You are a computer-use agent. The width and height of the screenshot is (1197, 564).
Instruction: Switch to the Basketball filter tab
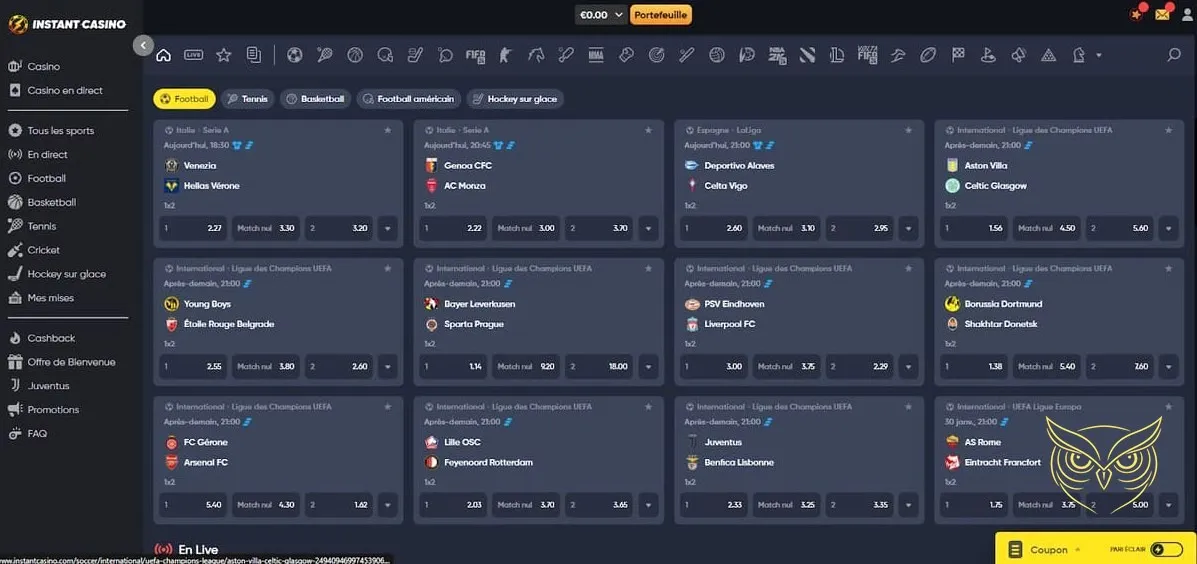(315, 98)
